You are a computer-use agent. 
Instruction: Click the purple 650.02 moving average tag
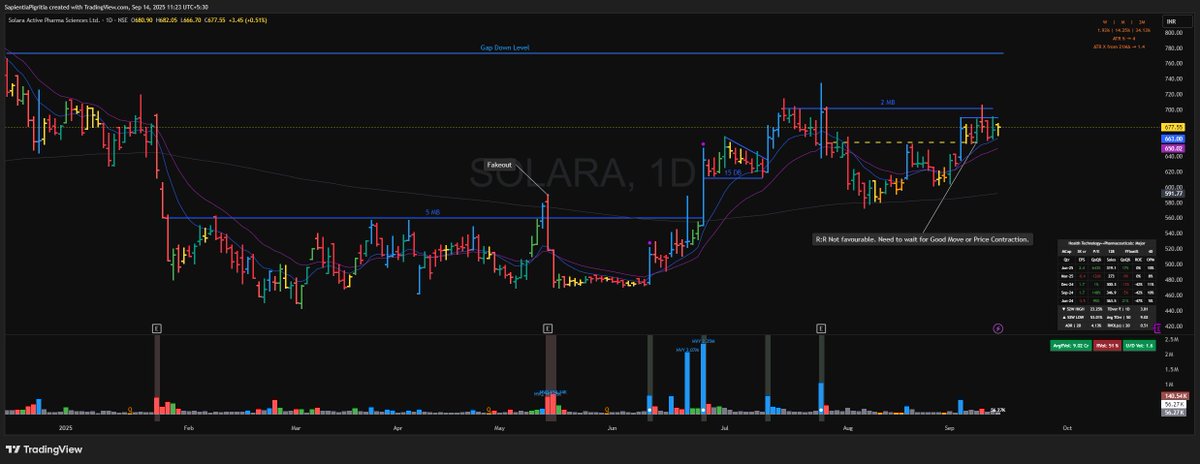tap(1171, 148)
